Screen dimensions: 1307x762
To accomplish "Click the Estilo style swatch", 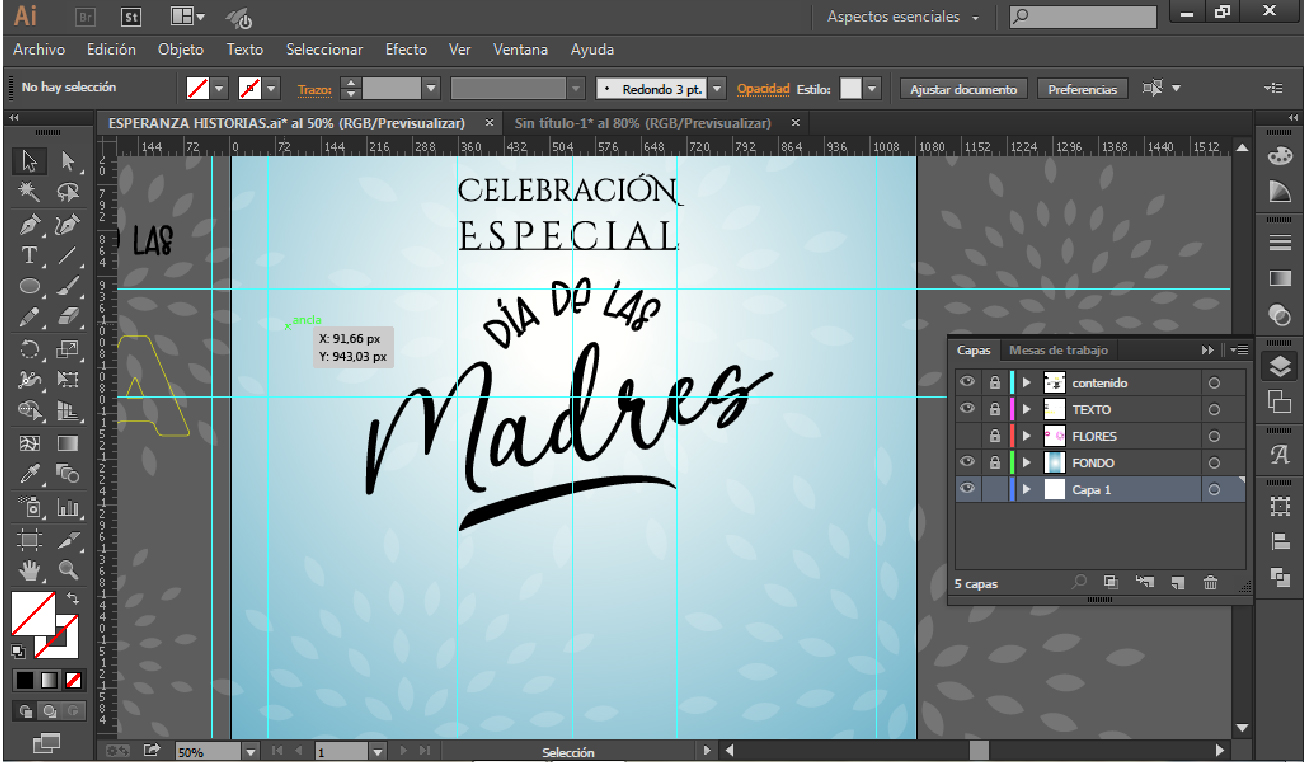I will click(850, 89).
